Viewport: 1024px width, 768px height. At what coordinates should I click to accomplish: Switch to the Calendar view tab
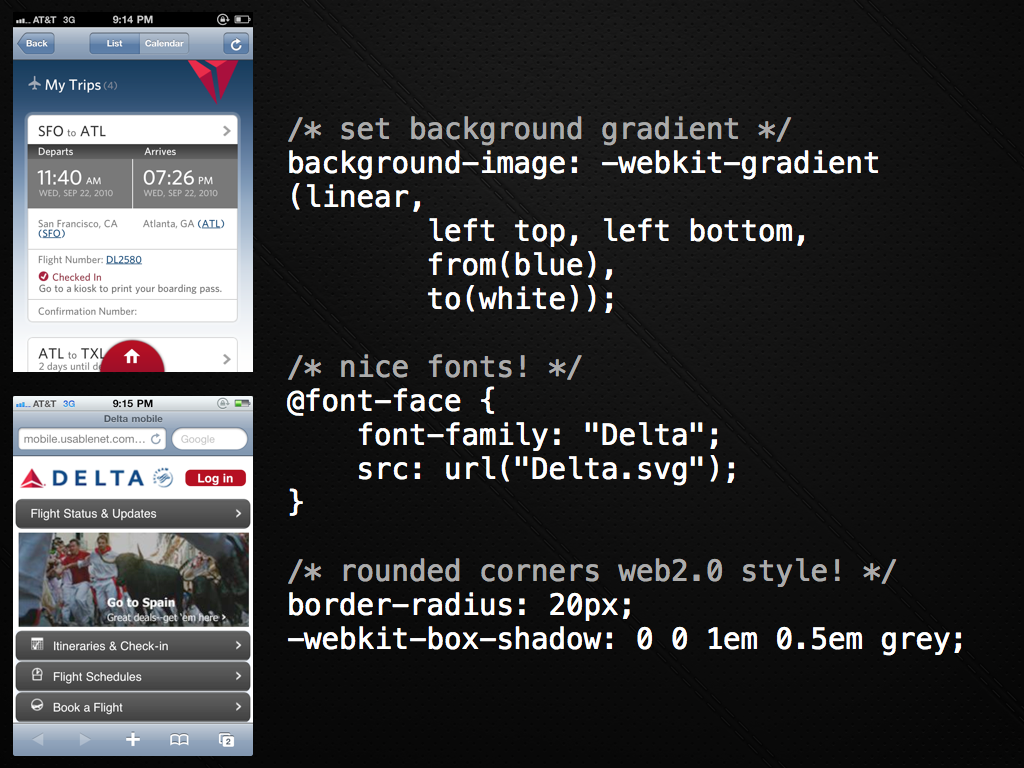click(164, 43)
